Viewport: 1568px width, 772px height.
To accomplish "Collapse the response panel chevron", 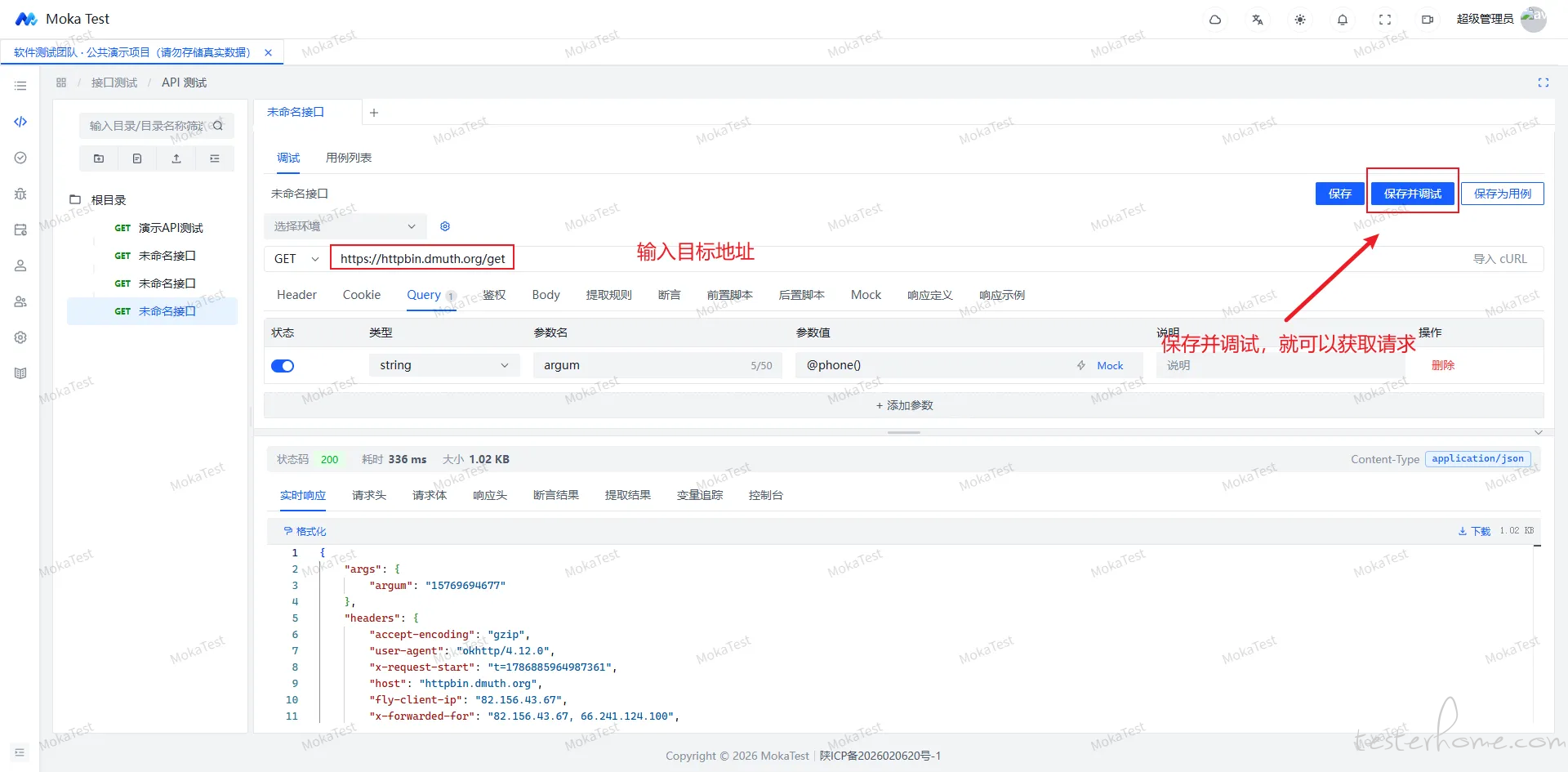I will (1539, 432).
